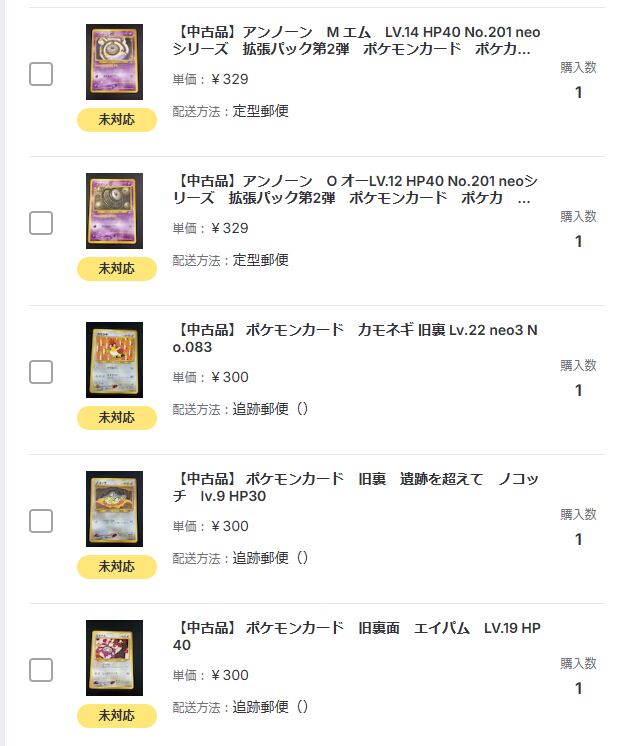Click 未対応 status badge under ノコッチ card

point(117,567)
